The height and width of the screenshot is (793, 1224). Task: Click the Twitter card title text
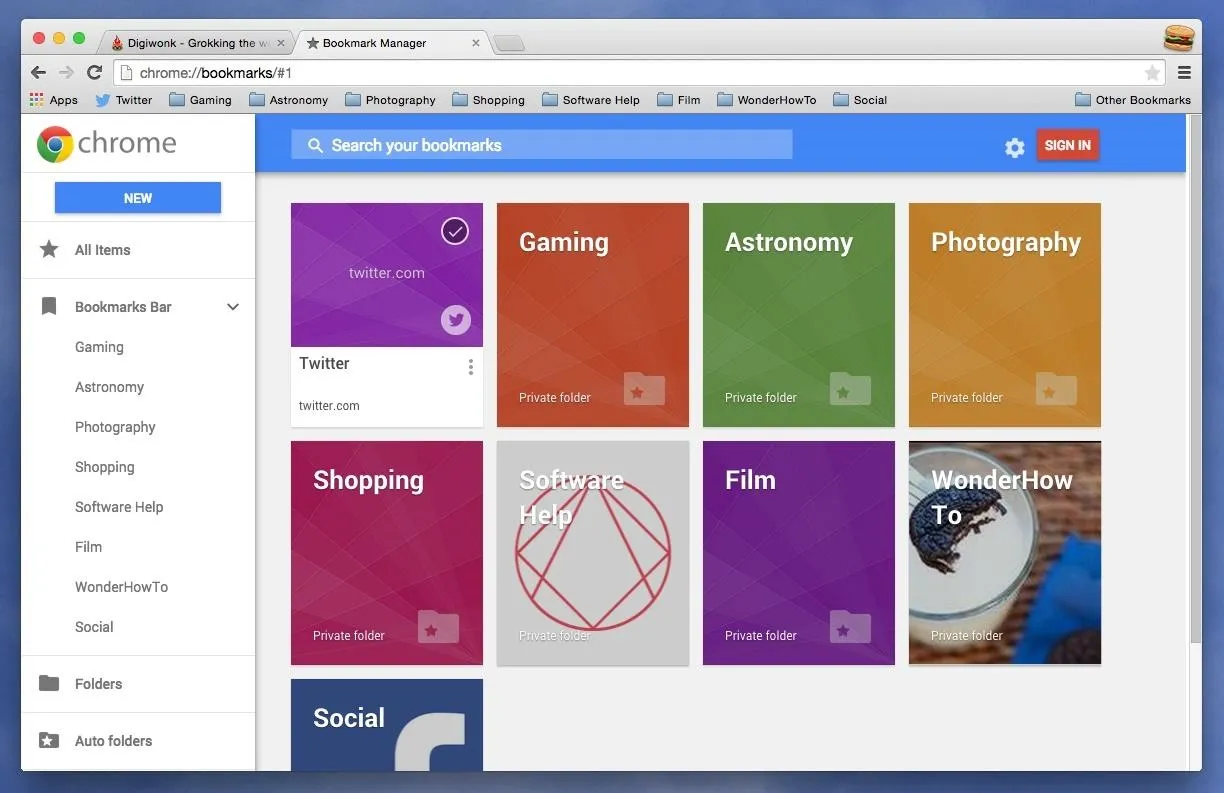324,363
